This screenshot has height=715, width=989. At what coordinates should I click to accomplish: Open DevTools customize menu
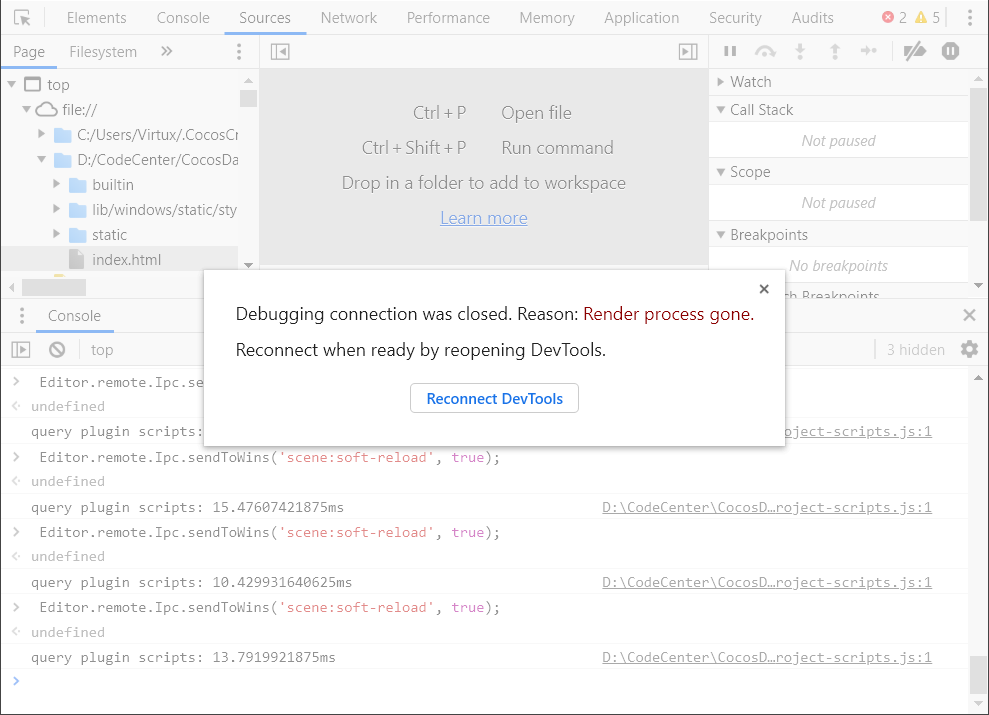[970, 18]
